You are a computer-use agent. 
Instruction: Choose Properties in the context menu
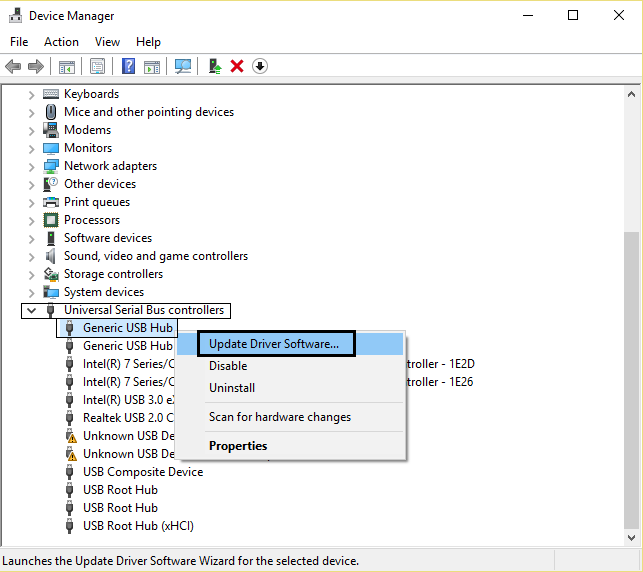(238, 446)
